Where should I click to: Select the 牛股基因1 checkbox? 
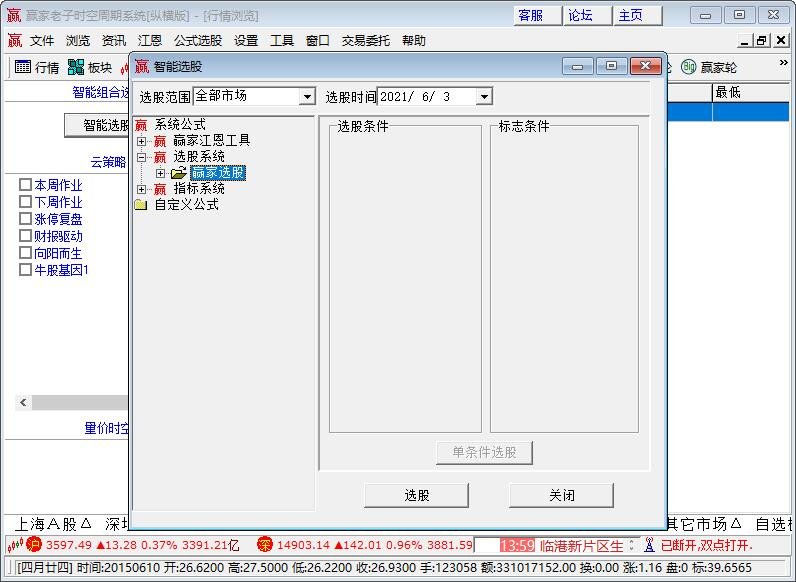point(25,269)
